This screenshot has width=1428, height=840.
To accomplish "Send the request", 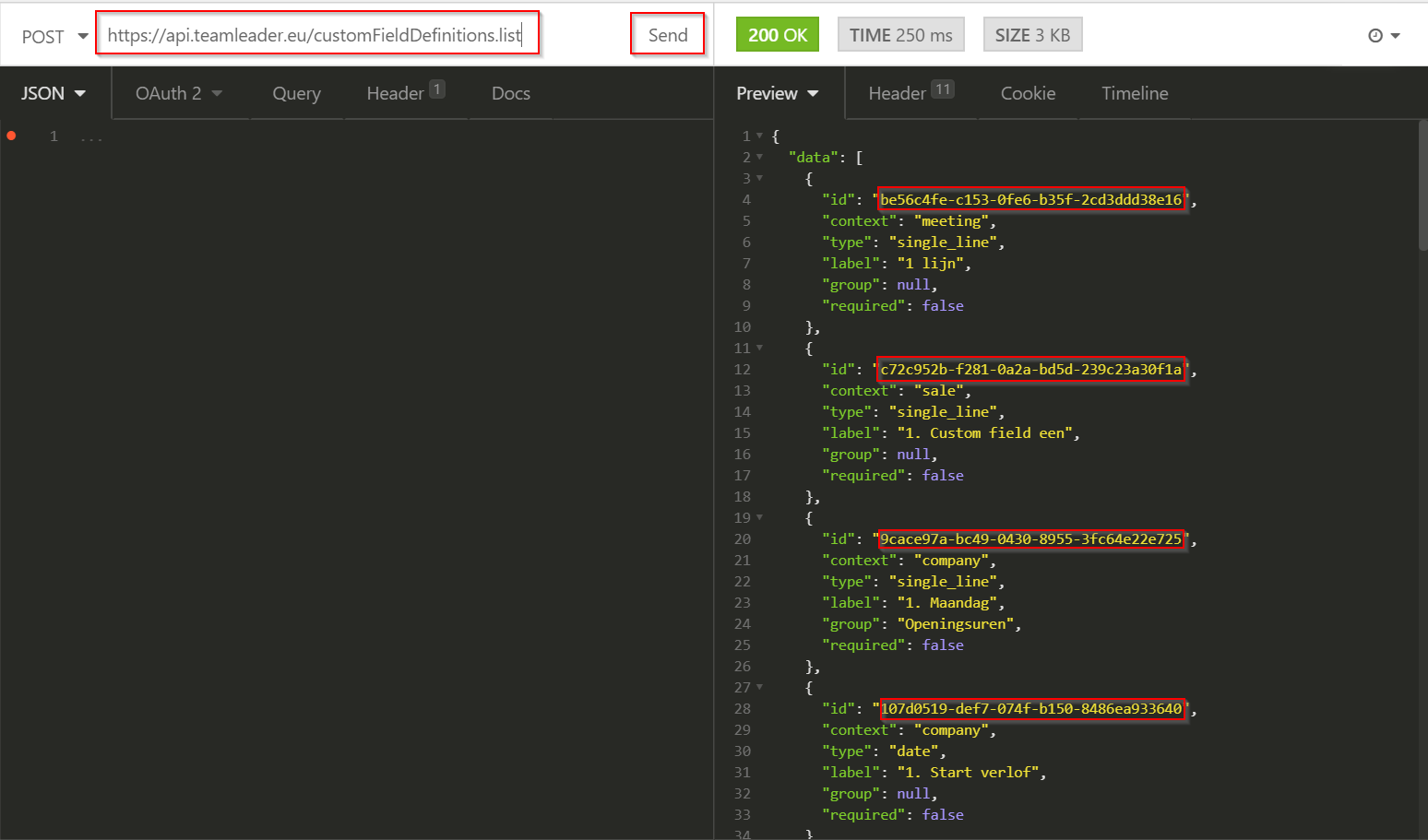I will 668,35.
